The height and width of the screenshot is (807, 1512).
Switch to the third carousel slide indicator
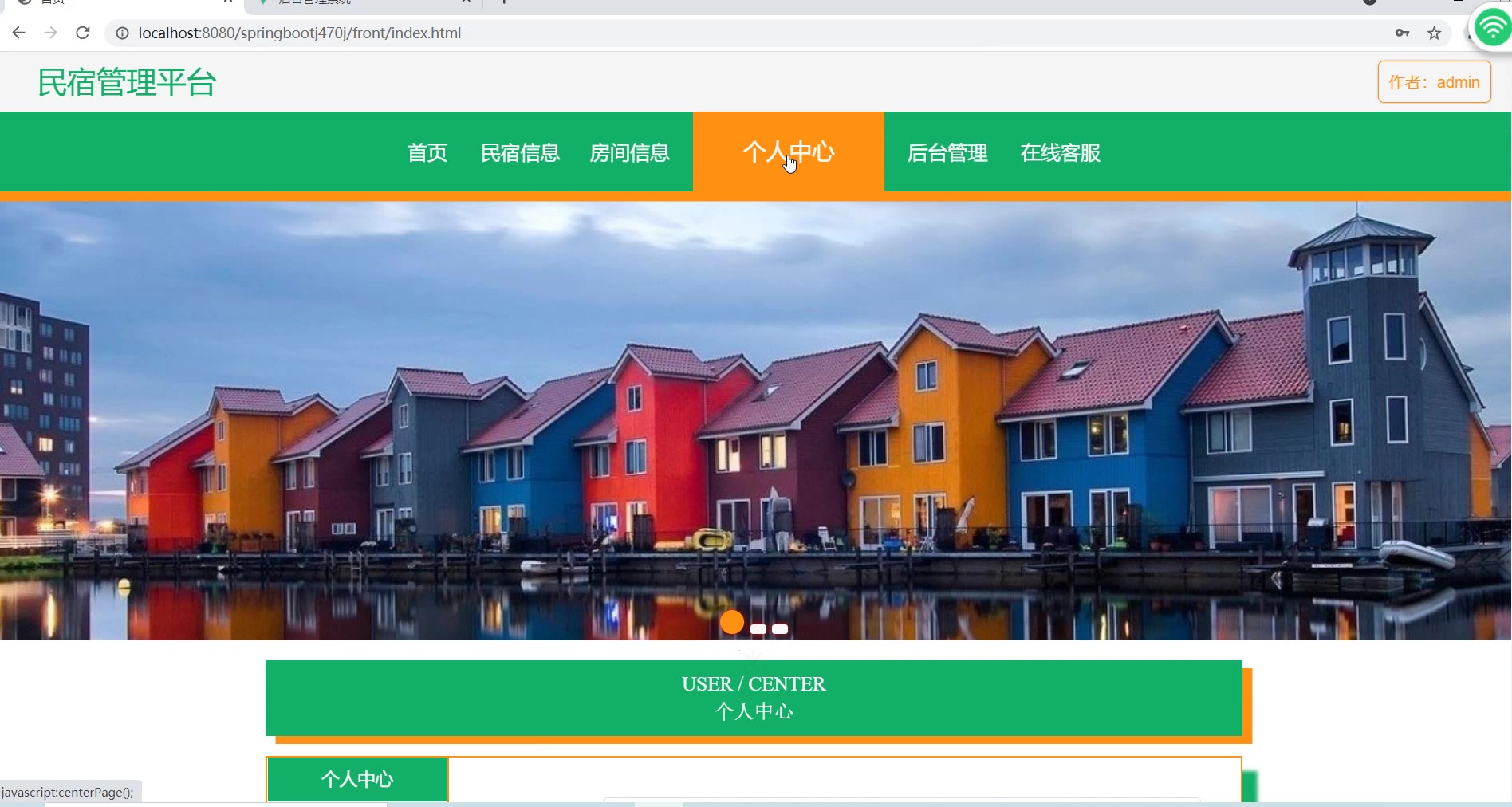coord(780,629)
